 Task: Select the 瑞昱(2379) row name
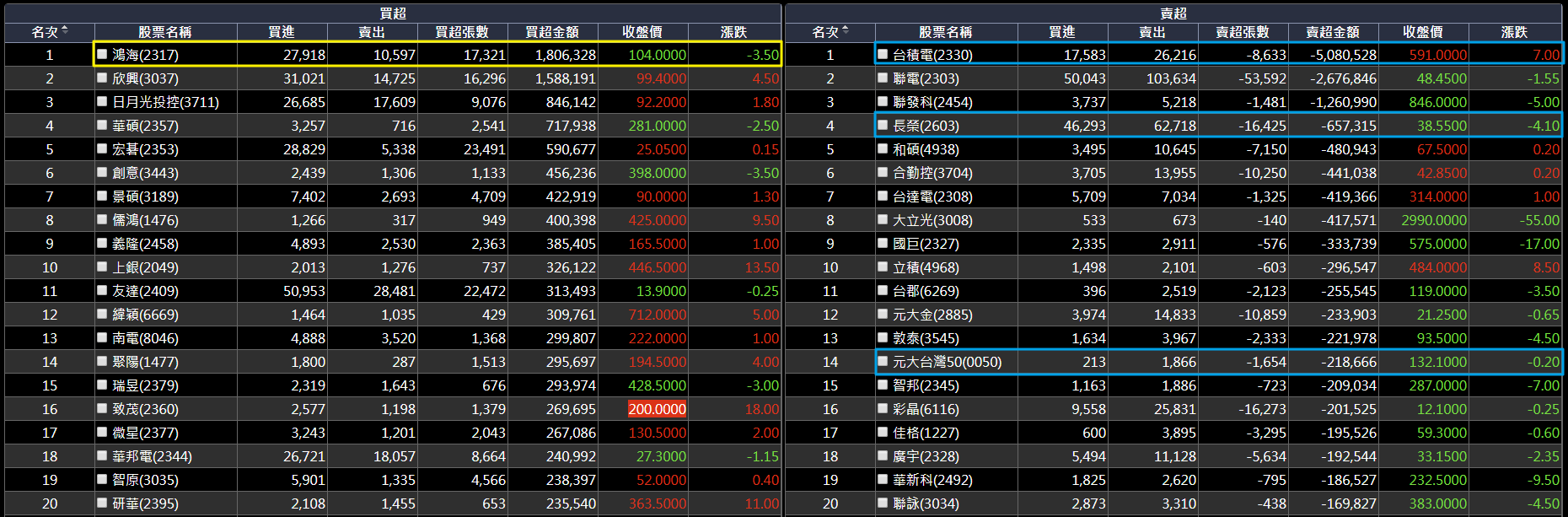pyautogui.click(x=145, y=385)
